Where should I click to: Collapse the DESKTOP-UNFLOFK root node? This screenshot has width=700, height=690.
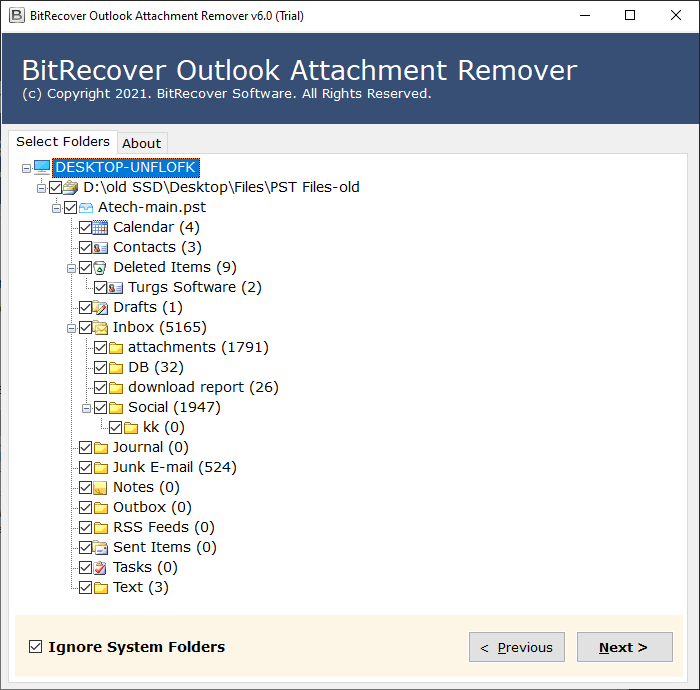[26, 168]
